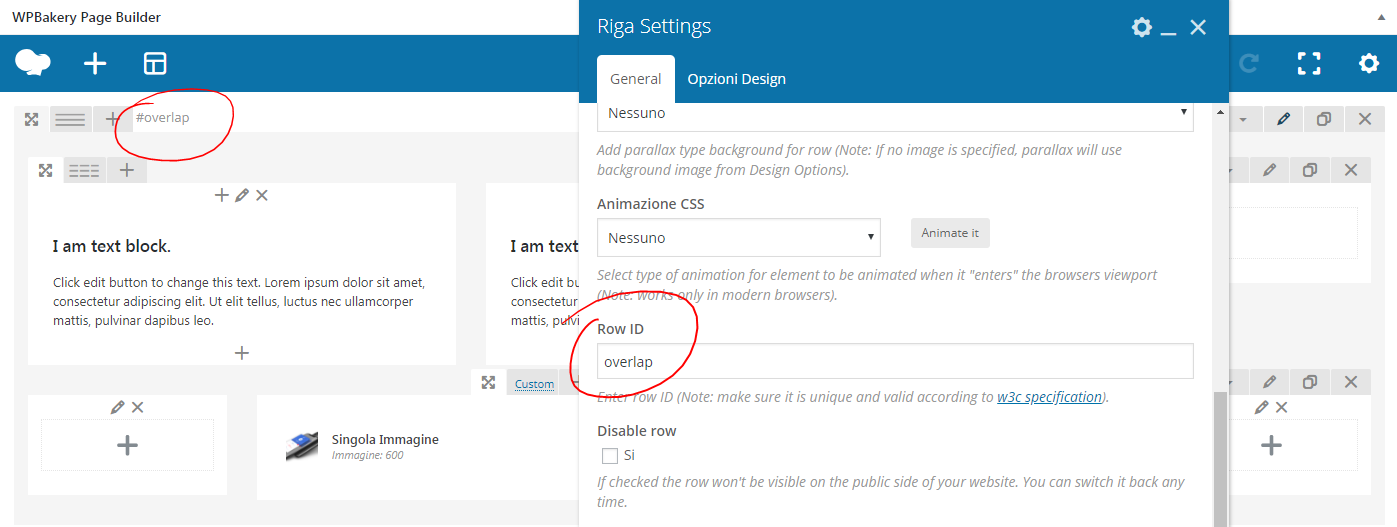Click the redo arrow in top toolbar
Screen dimensions: 1397x527
(1249, 64)
